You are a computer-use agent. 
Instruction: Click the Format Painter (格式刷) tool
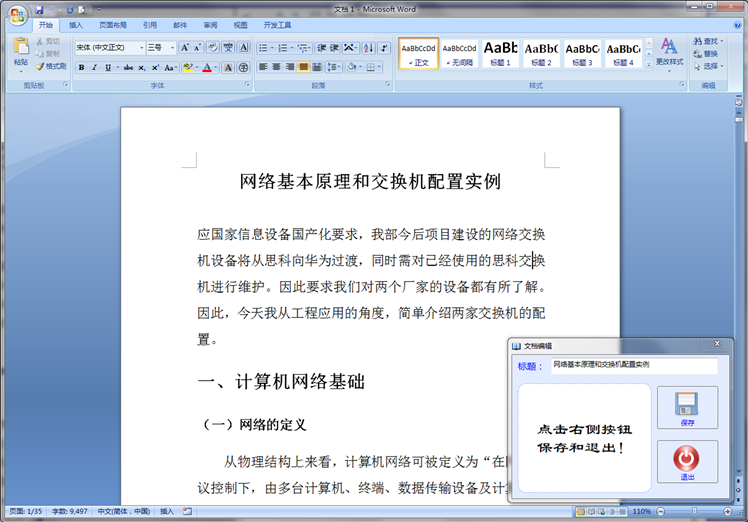(x=50, y=66)
